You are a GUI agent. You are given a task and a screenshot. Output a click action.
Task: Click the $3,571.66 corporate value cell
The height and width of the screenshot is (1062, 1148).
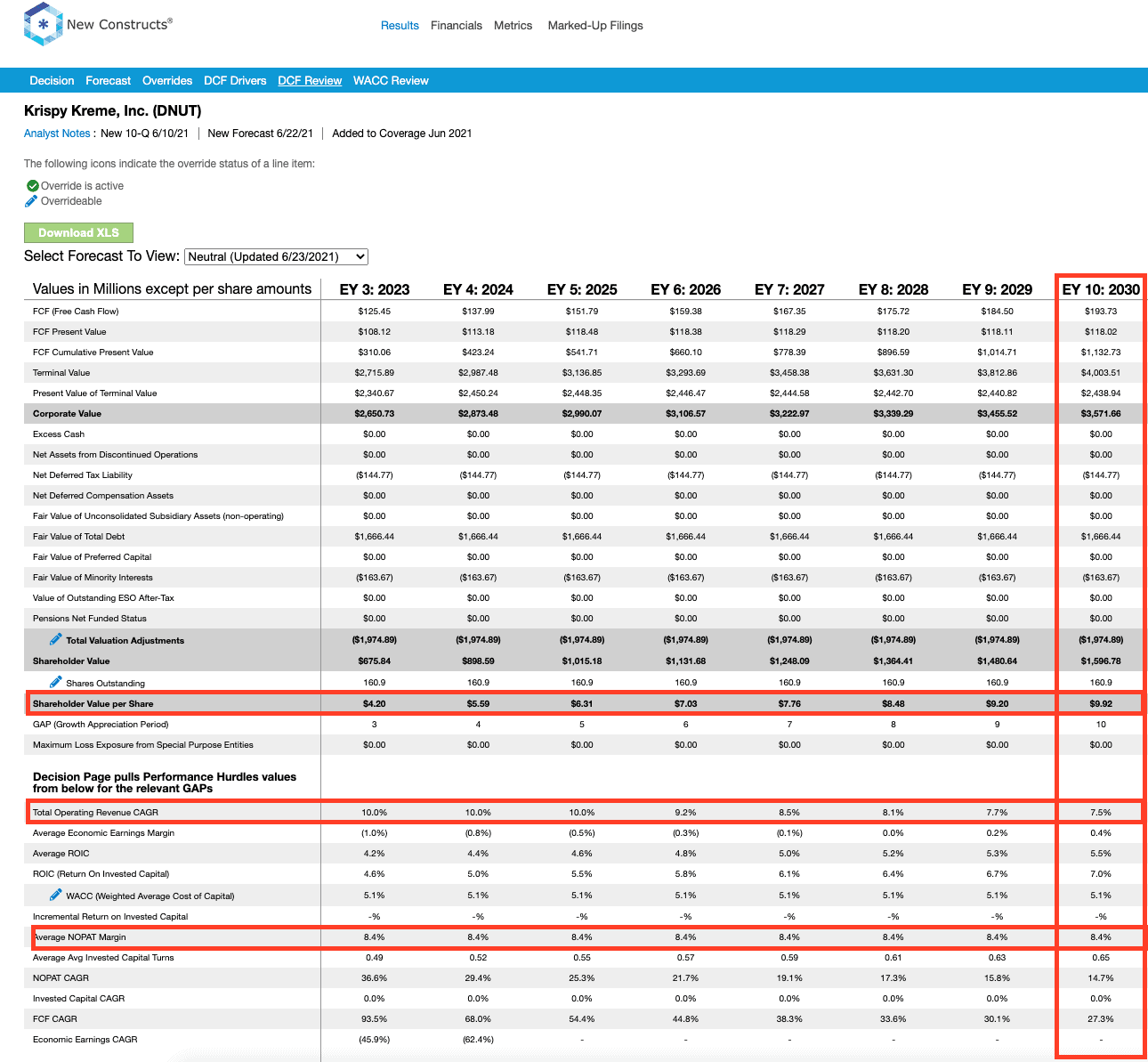[1101, 414]
